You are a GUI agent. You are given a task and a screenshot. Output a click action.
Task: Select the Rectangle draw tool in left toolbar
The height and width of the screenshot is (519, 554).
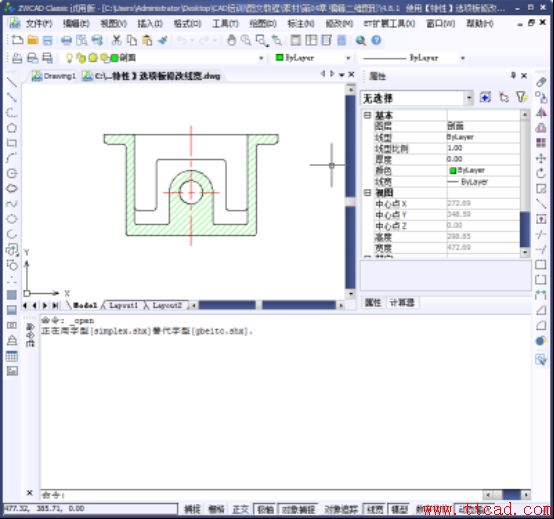click(12, 143)
